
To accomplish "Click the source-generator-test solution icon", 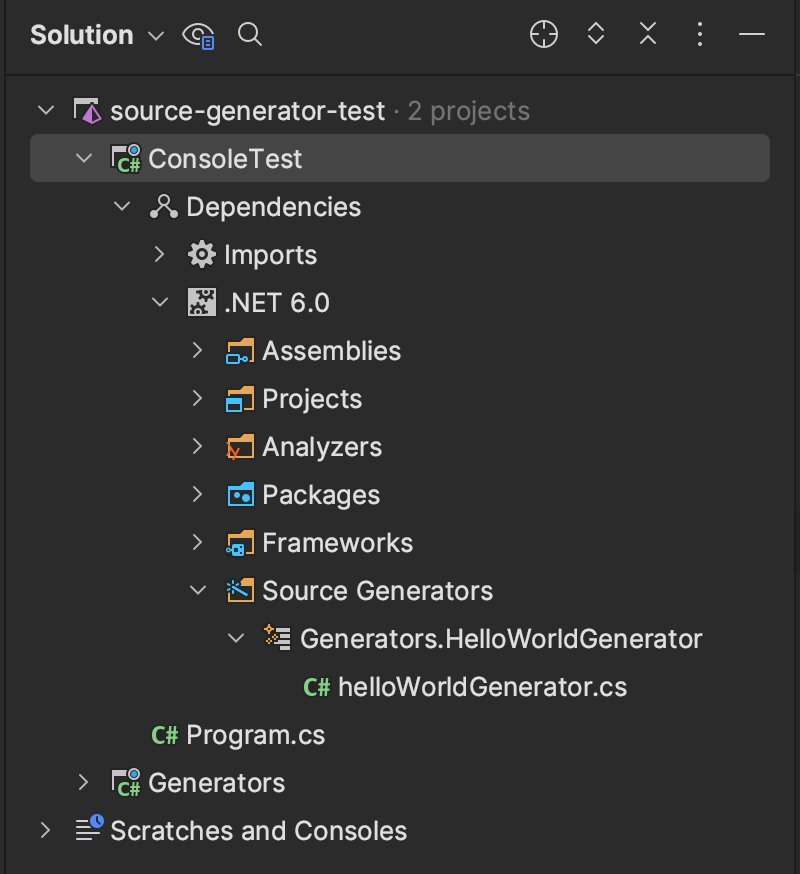I will pyautogui.click(x=88, y=110).
